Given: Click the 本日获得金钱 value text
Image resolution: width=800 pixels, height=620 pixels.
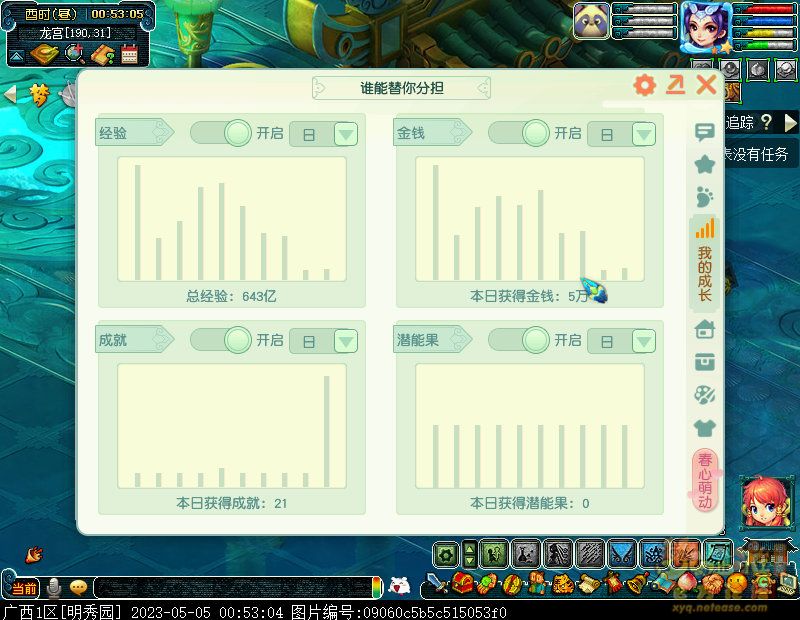Looking at the screenshot, I should click(x=530, y=296).
